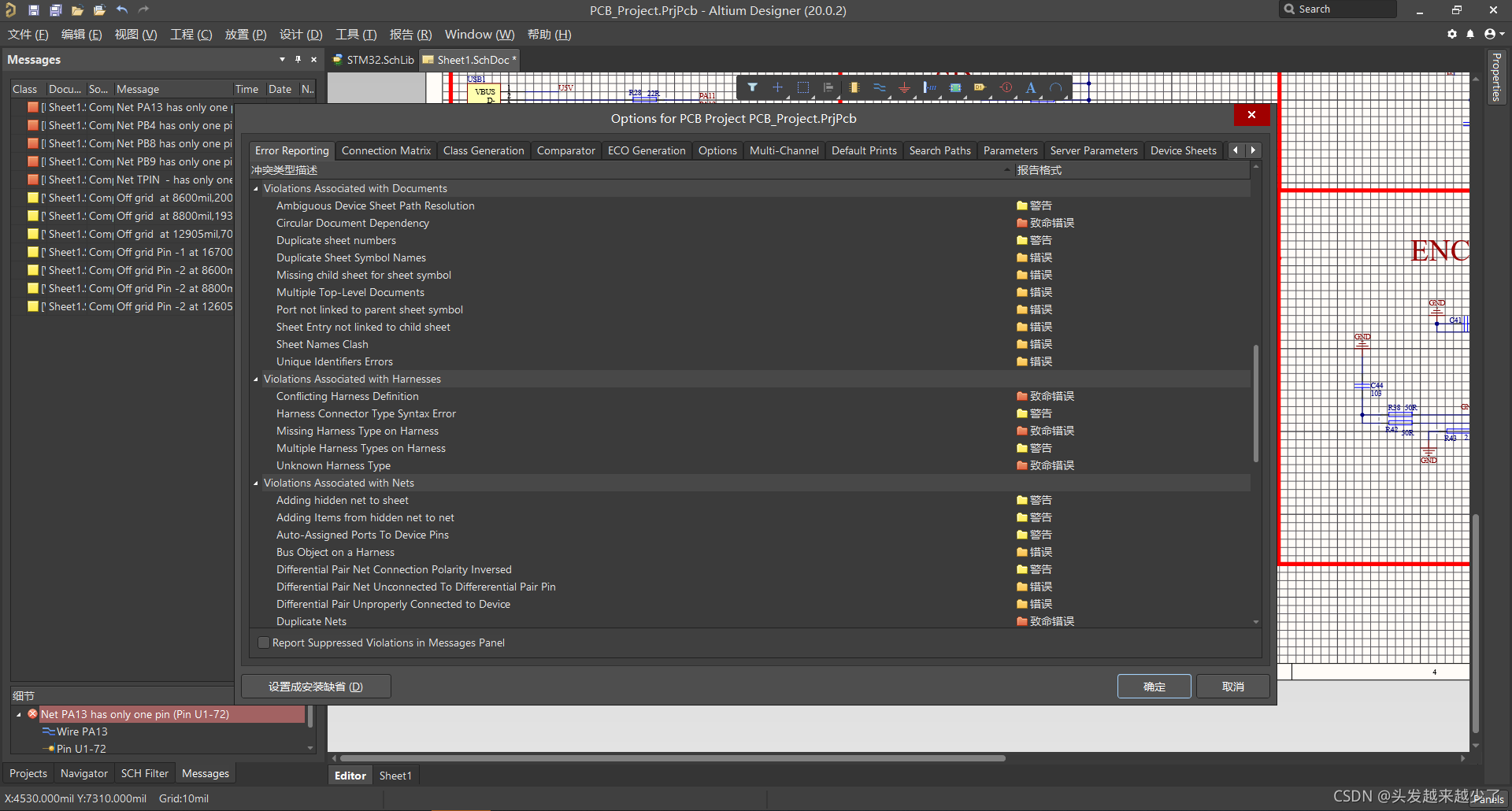Switch to Class Generation tab
Image resolution: width=1512 pixels, height=811 pixels.
click(484, 150)
